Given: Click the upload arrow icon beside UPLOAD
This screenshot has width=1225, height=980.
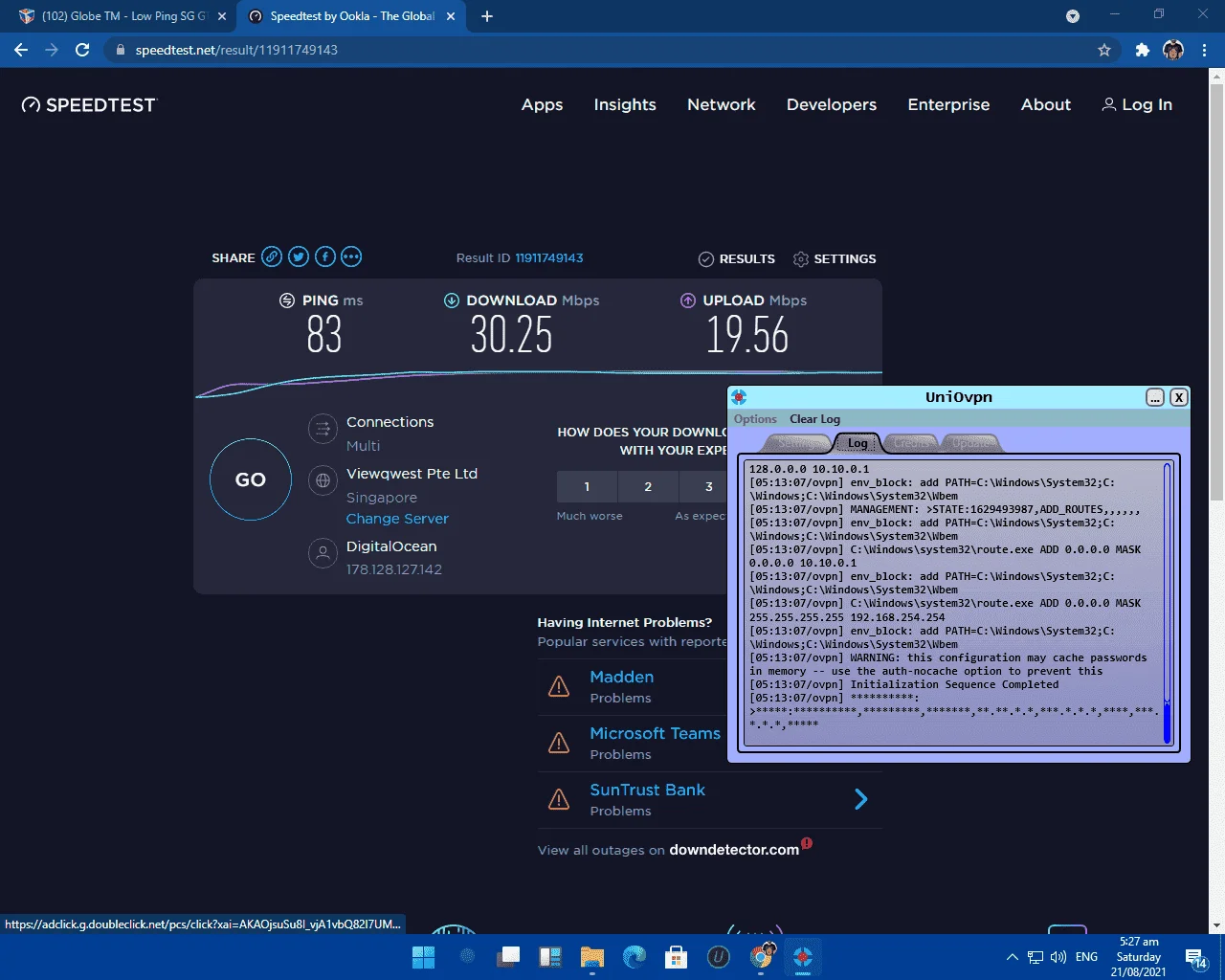Looking at the screenshot, I should click(x=688, y=301).
